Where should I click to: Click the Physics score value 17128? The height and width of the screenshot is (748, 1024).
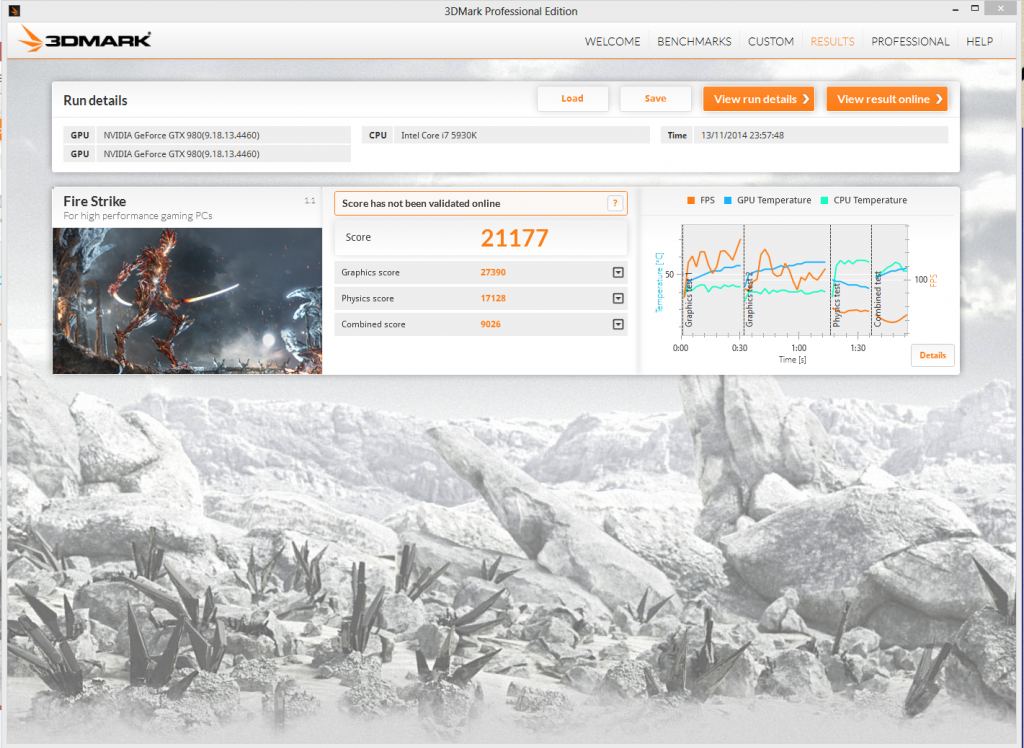[x=493, y=299]
